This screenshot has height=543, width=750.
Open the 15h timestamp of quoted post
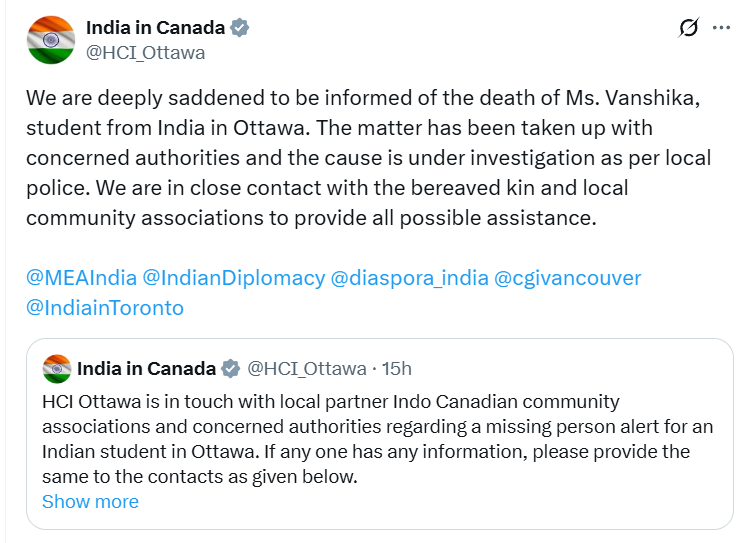(396, 369)
